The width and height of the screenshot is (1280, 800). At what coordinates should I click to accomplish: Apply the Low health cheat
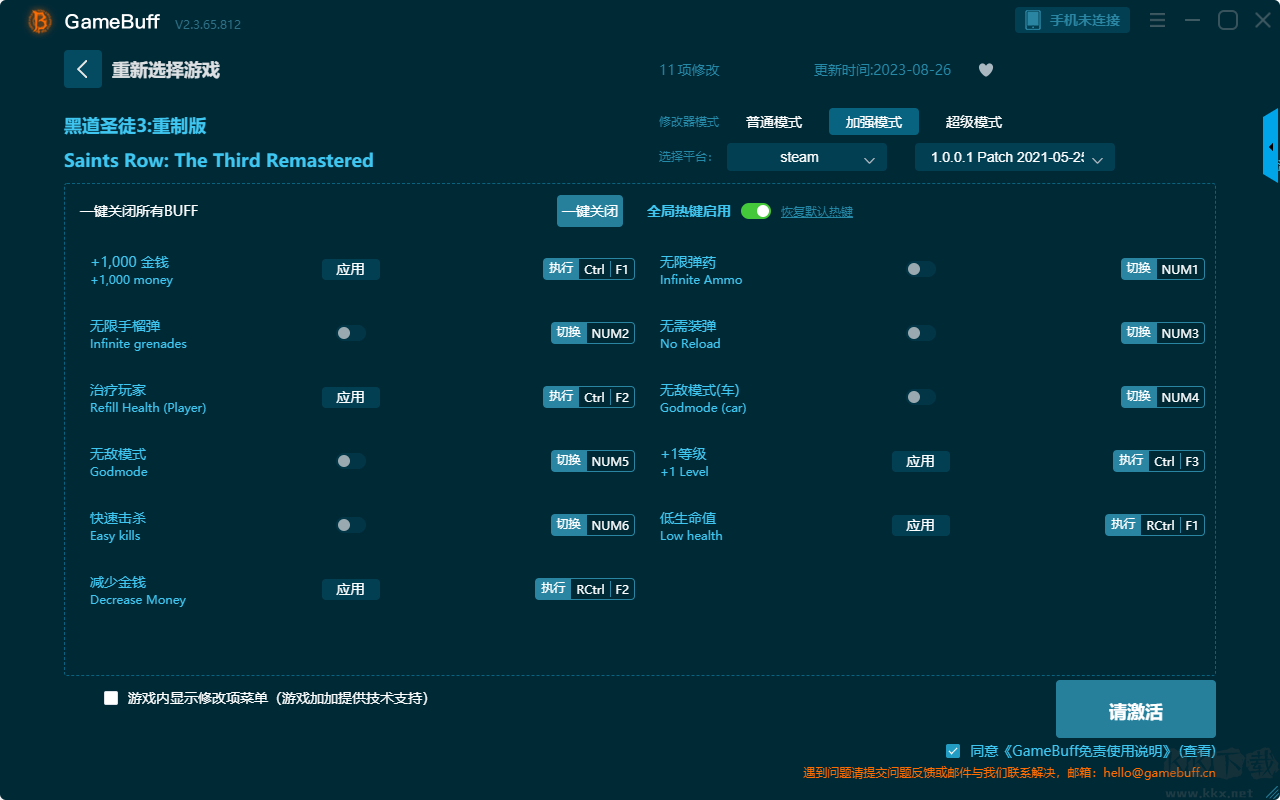click(x=921, y=525)
